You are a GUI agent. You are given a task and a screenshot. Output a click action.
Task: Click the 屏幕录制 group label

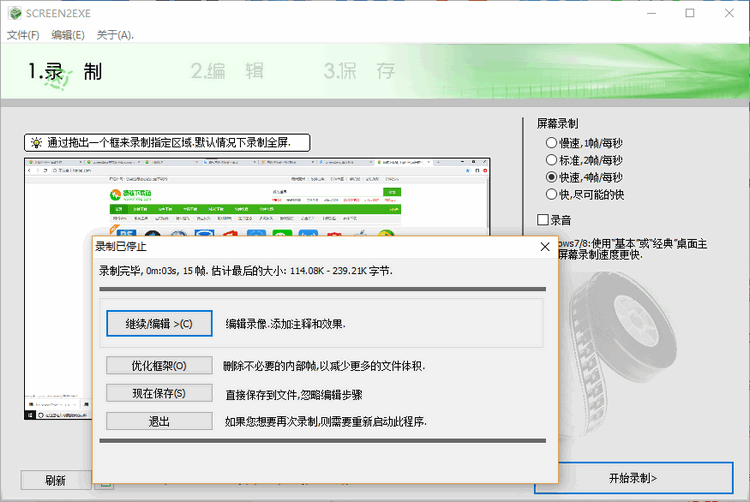[557, 123]
